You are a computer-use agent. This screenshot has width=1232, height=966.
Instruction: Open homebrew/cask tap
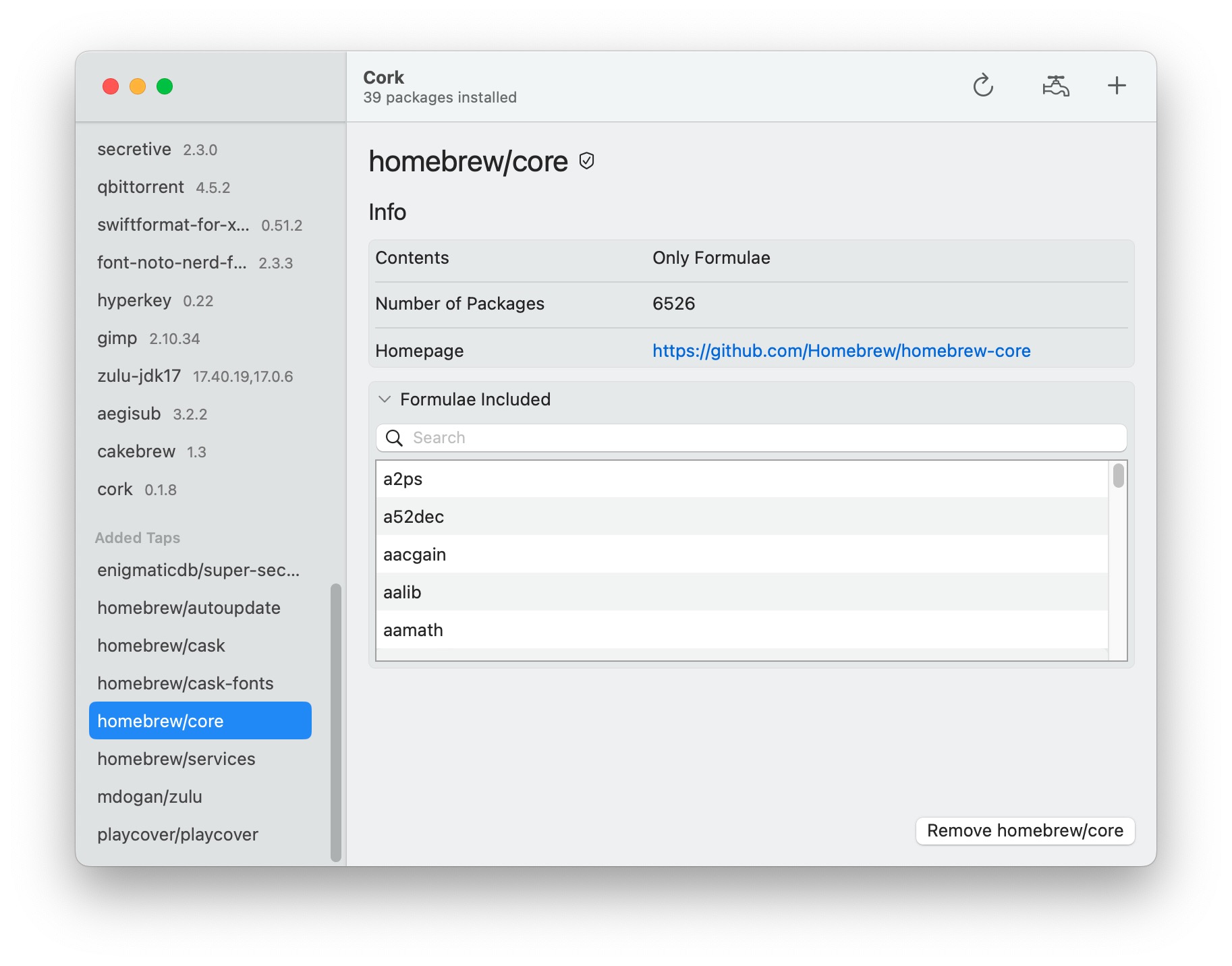(x=200, y=646)
